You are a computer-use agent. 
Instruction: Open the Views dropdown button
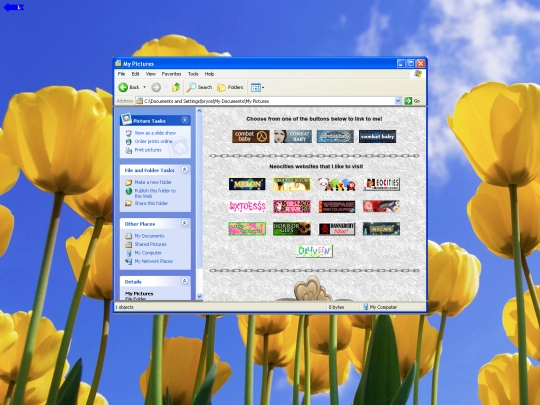click(257, 87)
